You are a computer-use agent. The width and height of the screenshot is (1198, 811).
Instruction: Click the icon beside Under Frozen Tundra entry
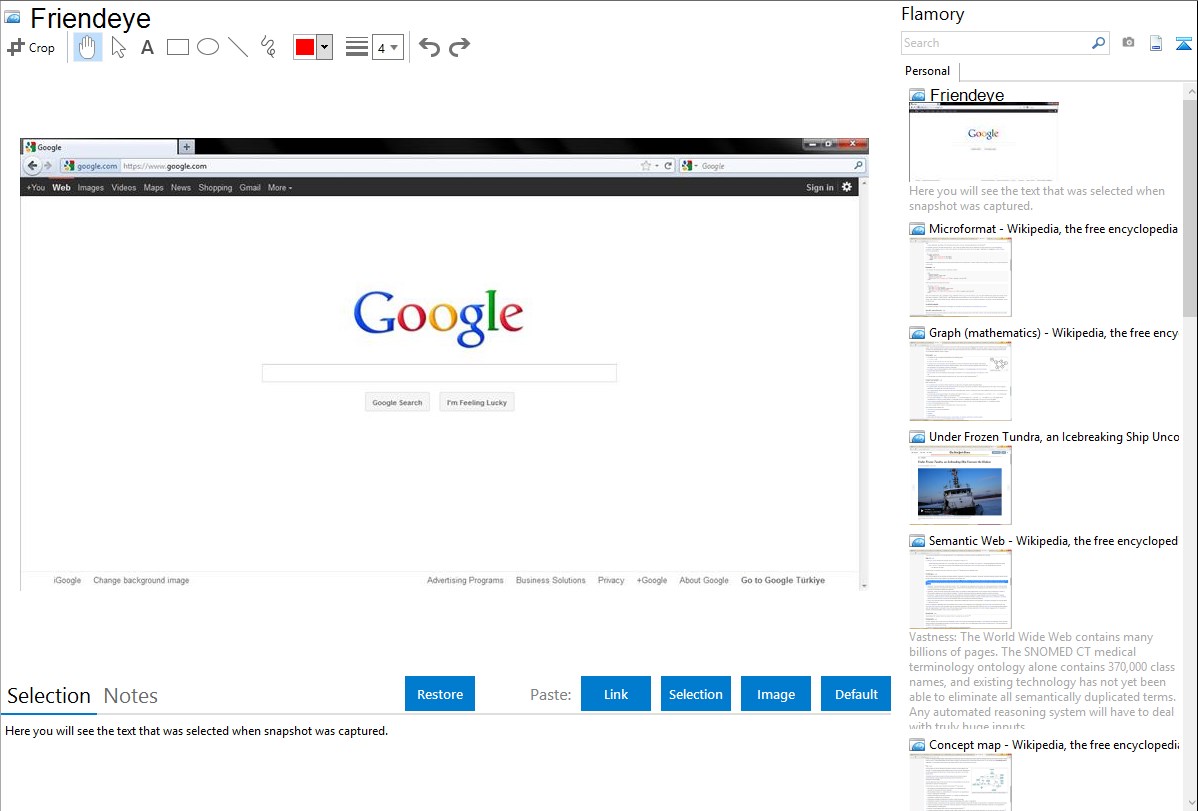coord(918,437)
